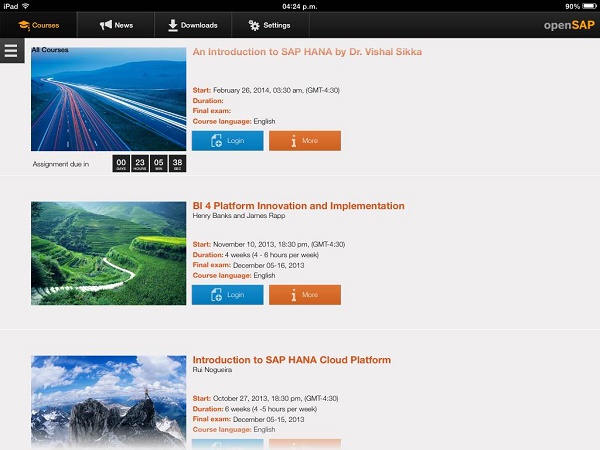Open title An Introduction to SAP HANA by Dr. Vishal Sikka
600x450 pixels.
coord(307,52)
